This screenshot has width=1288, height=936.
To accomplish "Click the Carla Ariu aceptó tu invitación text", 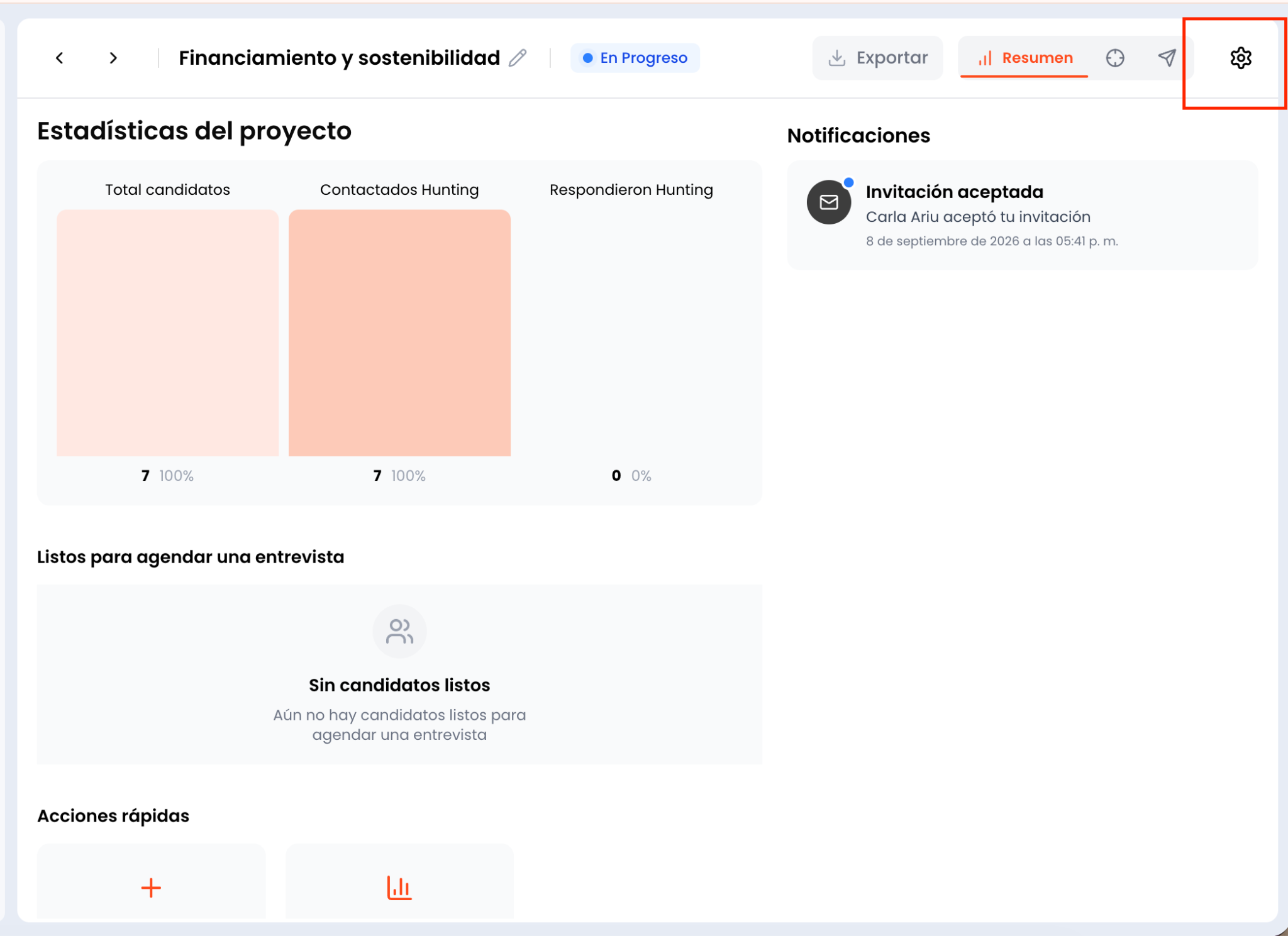I will point(978,217).
